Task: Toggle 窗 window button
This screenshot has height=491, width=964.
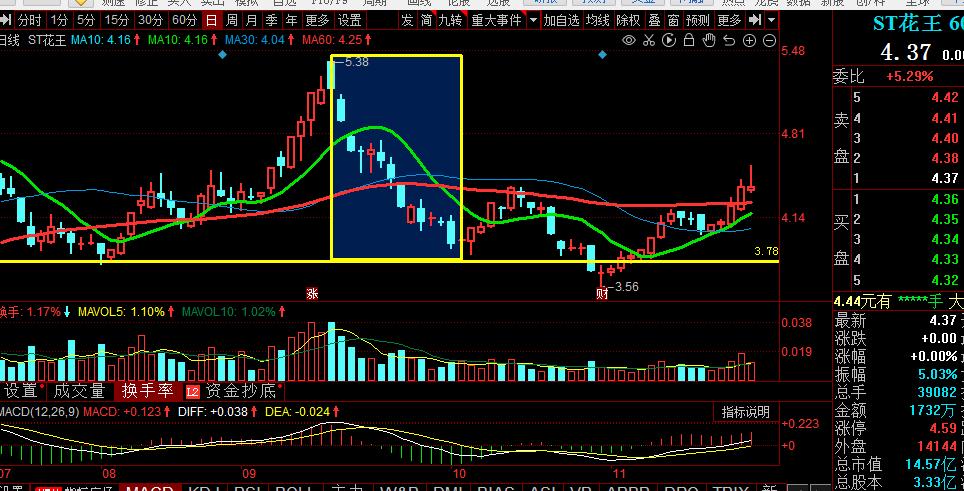Action: [x=674, y=20]
